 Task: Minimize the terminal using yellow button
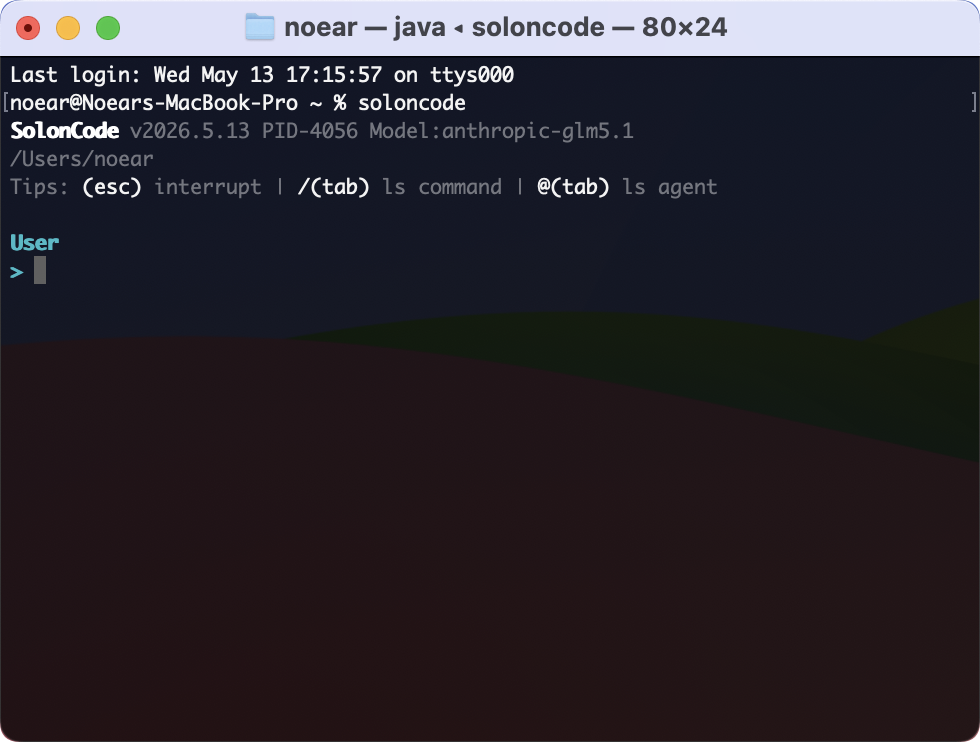click(x=68, y=28)
